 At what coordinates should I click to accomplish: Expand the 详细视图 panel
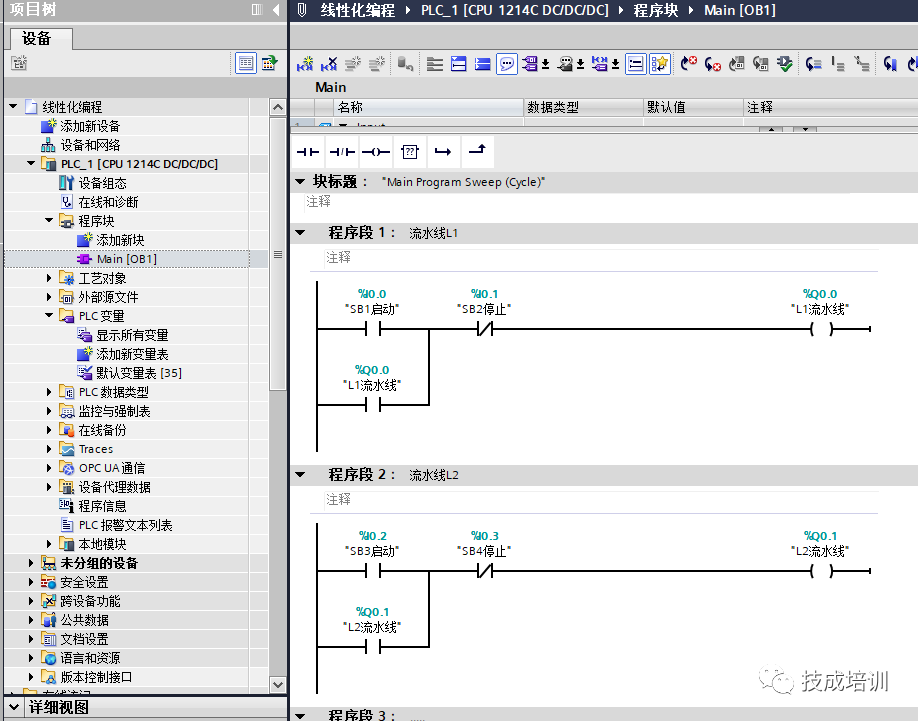coord(14,707)
